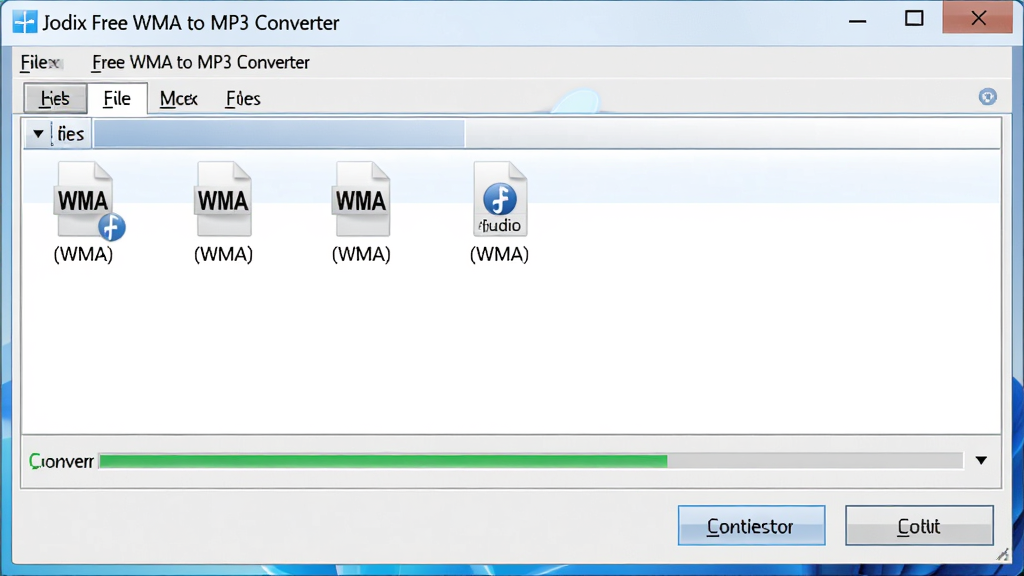The height and width of the screenshot is (576, 1024).
Task: Close the Jodix converter window
Action: point(978,18)
